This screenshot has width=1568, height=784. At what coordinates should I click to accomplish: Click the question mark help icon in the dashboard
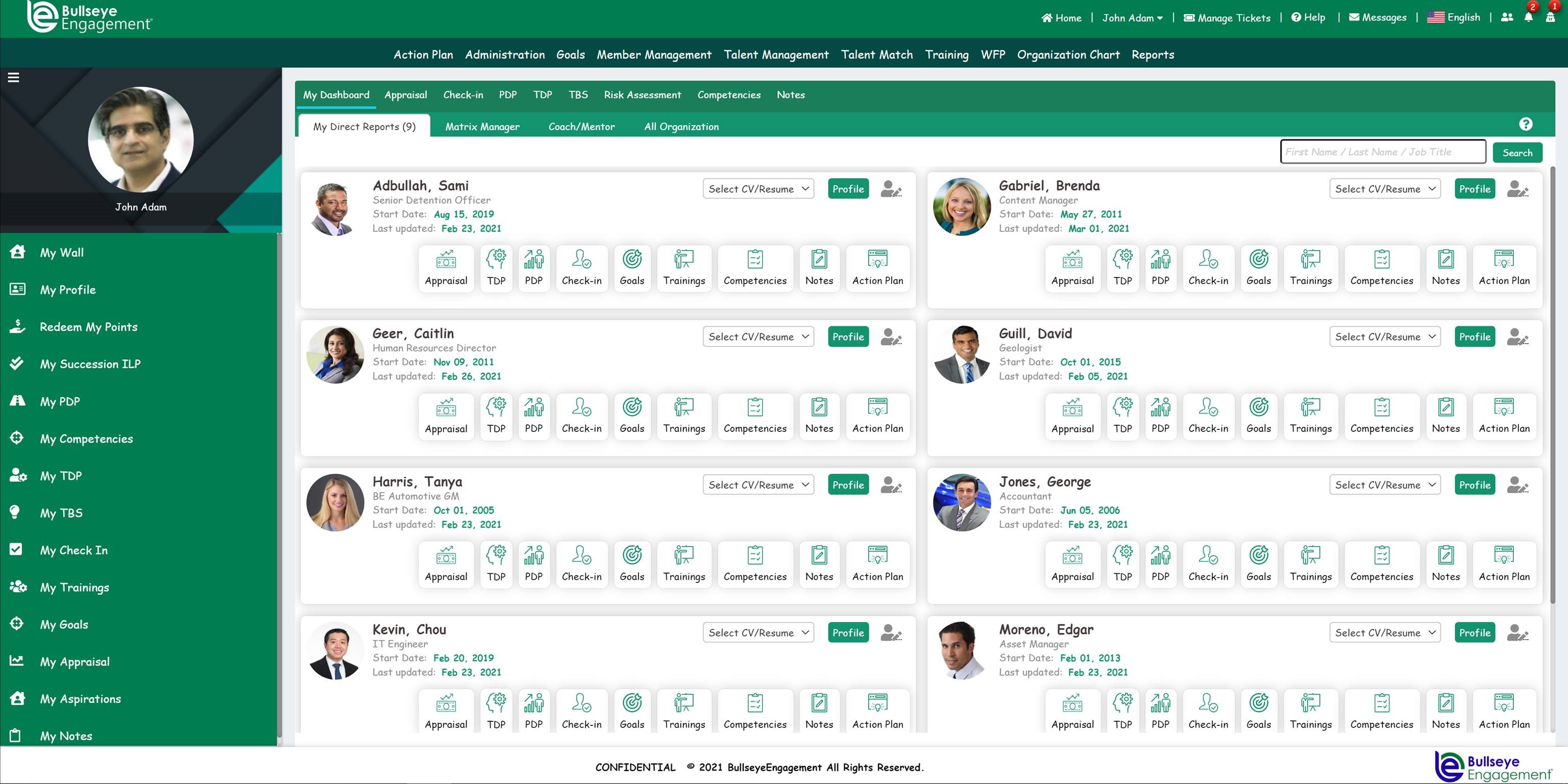tap(1526, 124)
